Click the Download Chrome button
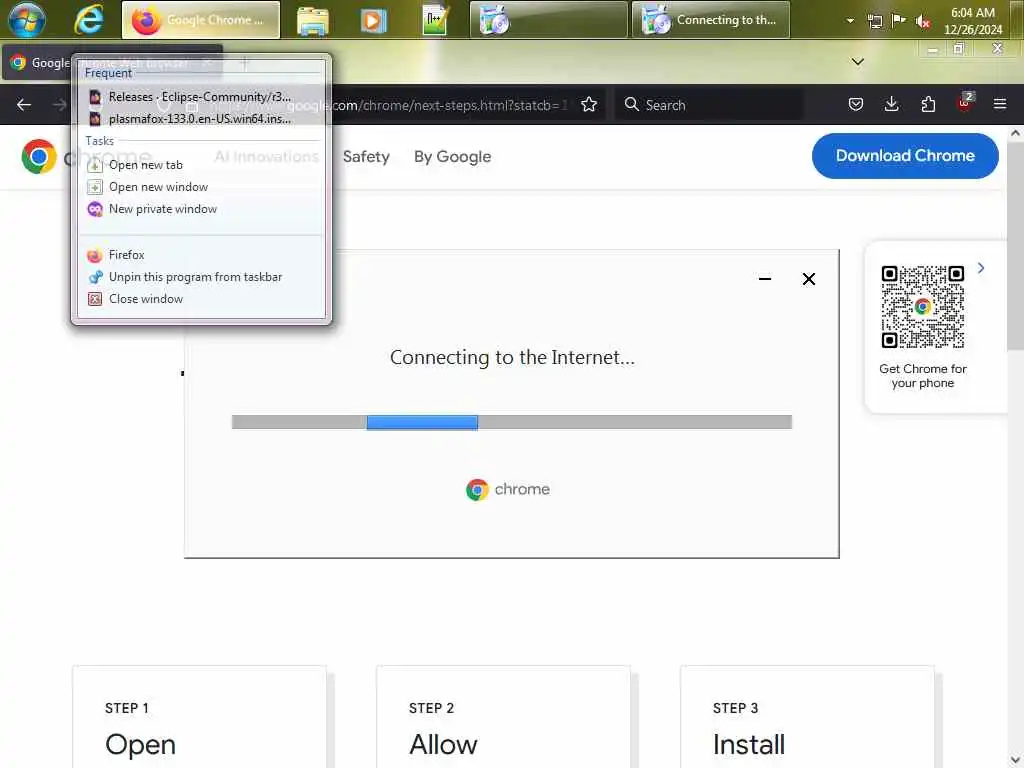The image size is (1024, 768). coord(904,155)
